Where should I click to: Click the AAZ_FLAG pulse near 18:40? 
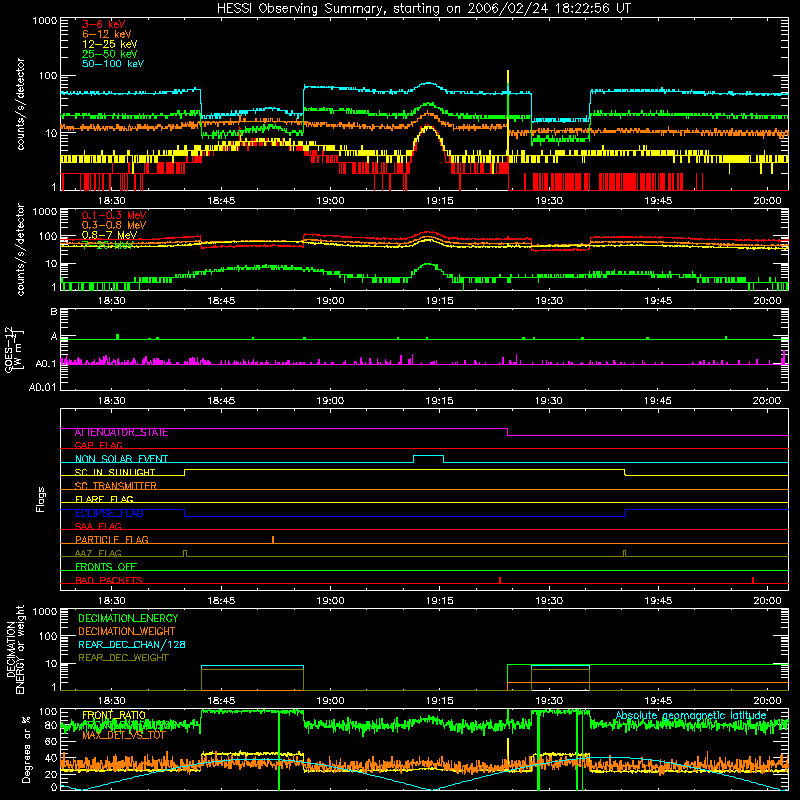click(185, 554)
